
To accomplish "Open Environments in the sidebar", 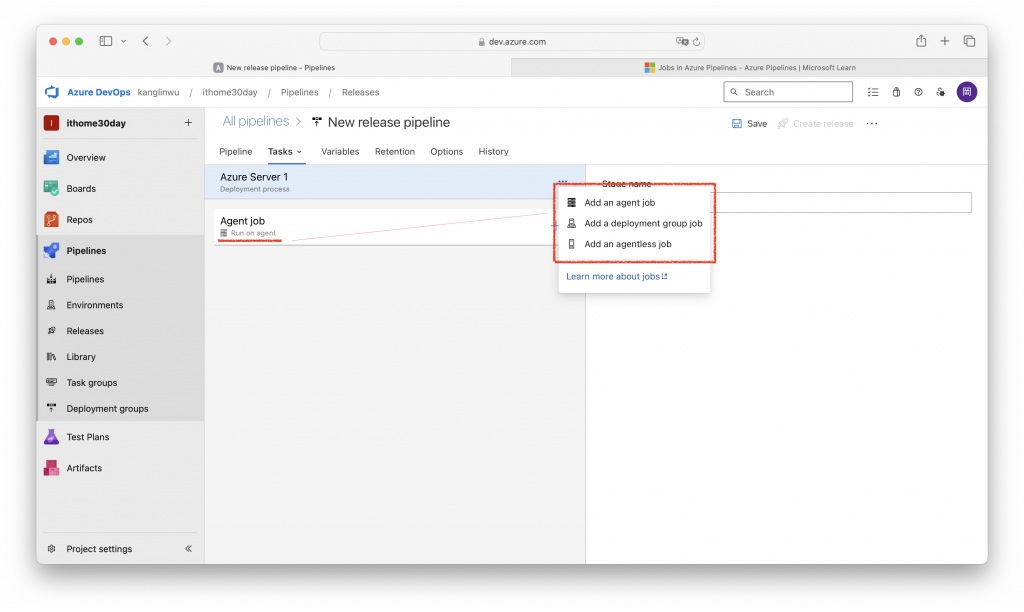I will click(94, 305).
